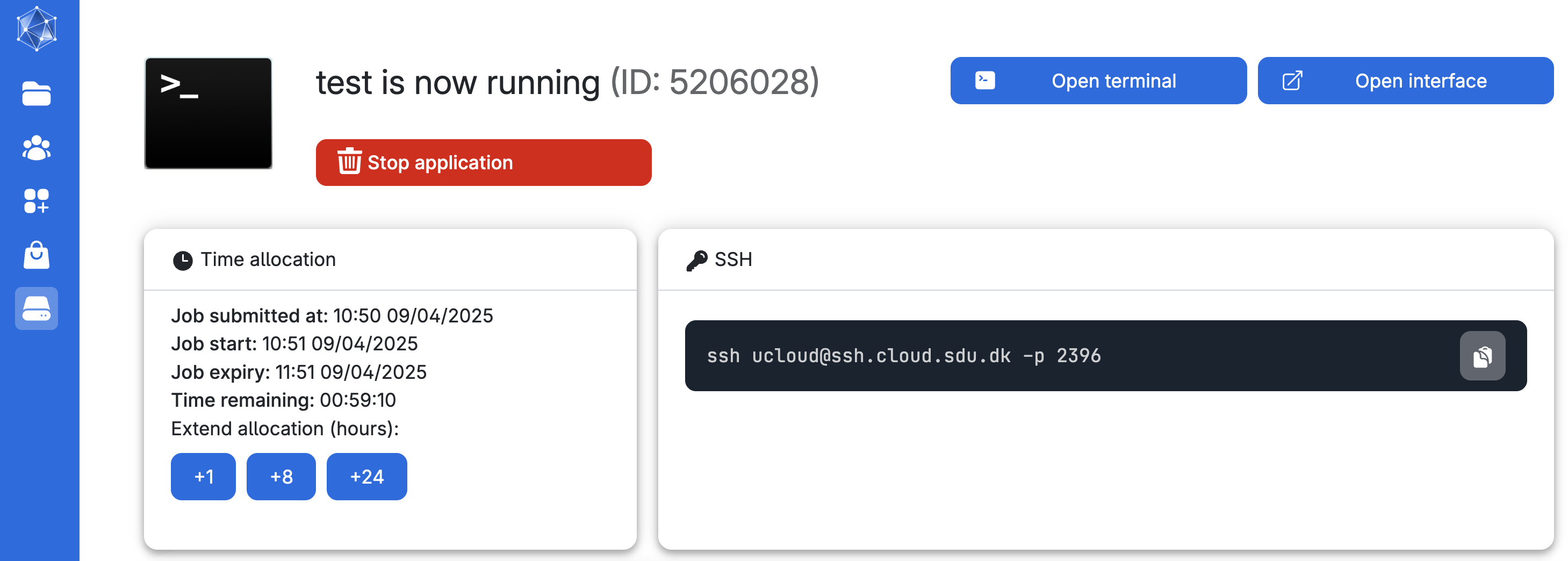Open the Applications grid icon in the sidebar
Image resolution: width=1568 pixels, height=561 pixels.
click(x=37, y=201)
